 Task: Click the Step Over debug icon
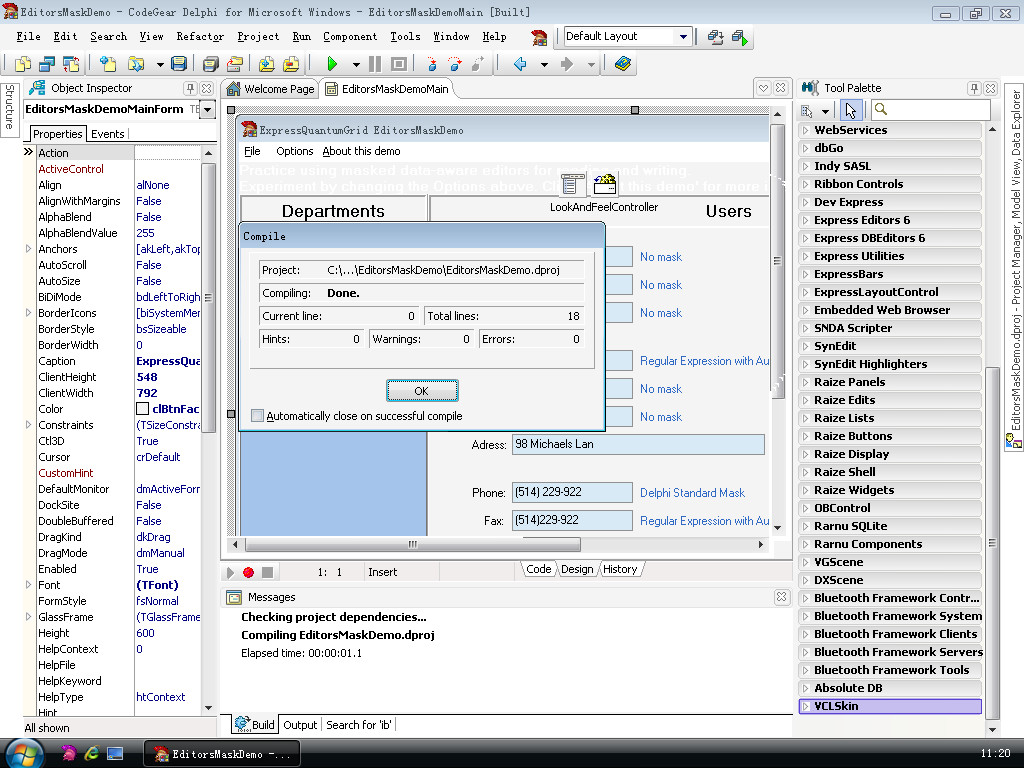coord(455,64)
